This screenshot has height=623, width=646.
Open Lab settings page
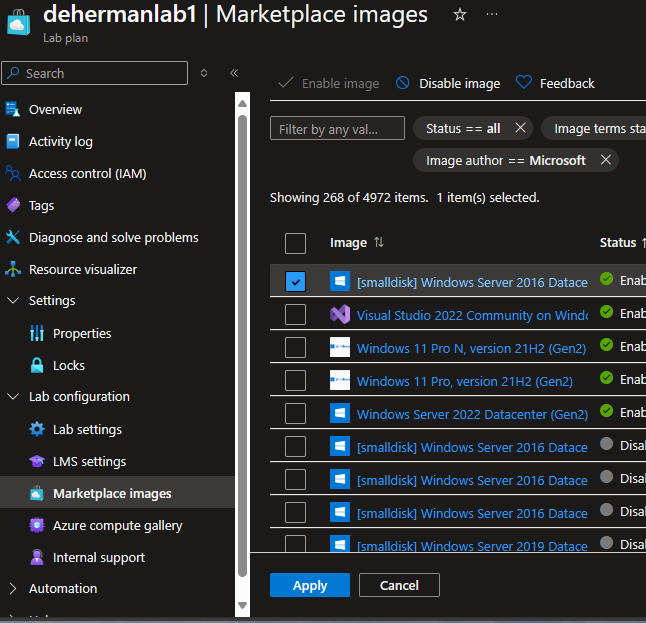87,429
